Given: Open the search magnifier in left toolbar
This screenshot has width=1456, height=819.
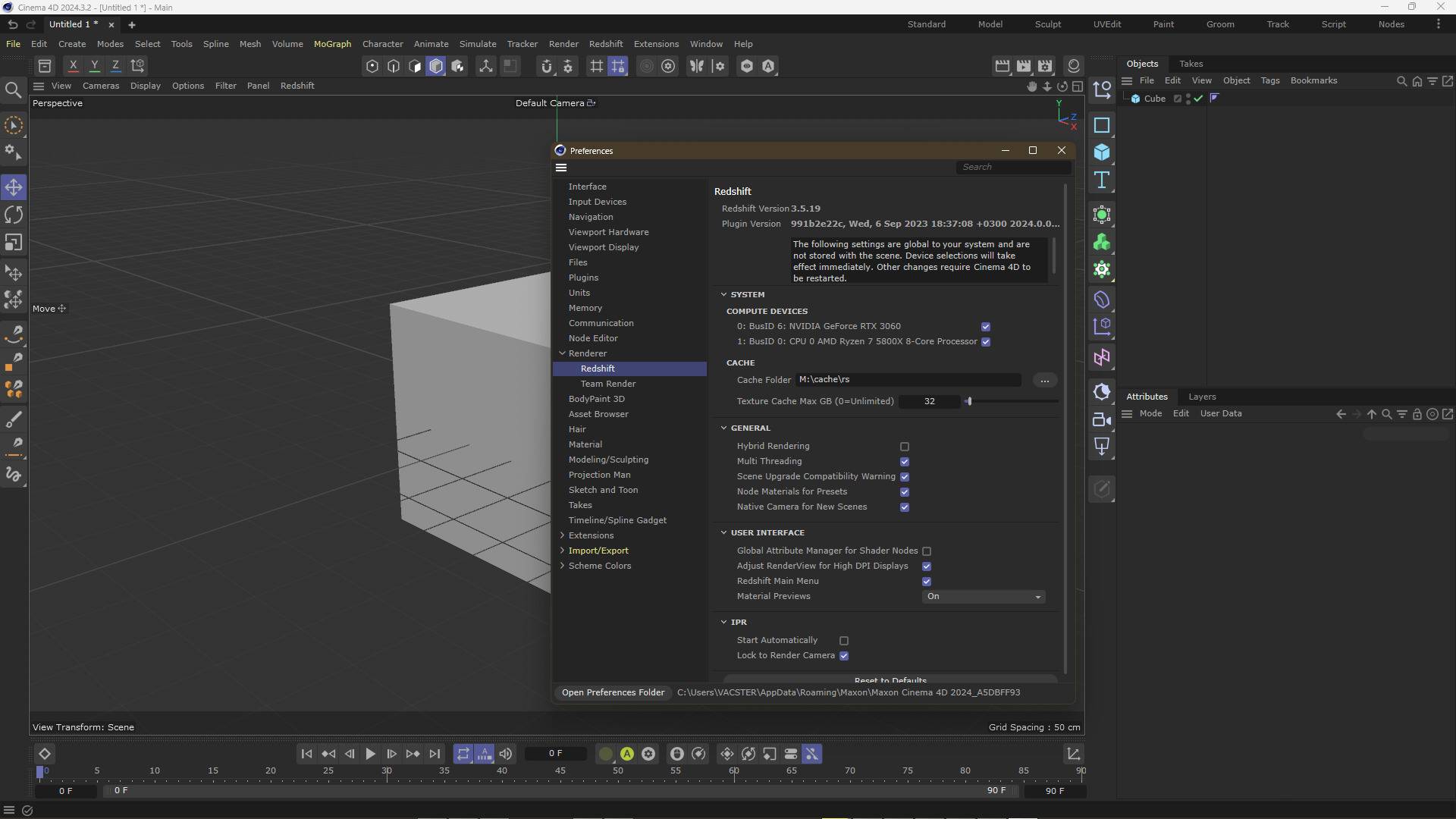Looking at the screenshot, I should [13, 91].
